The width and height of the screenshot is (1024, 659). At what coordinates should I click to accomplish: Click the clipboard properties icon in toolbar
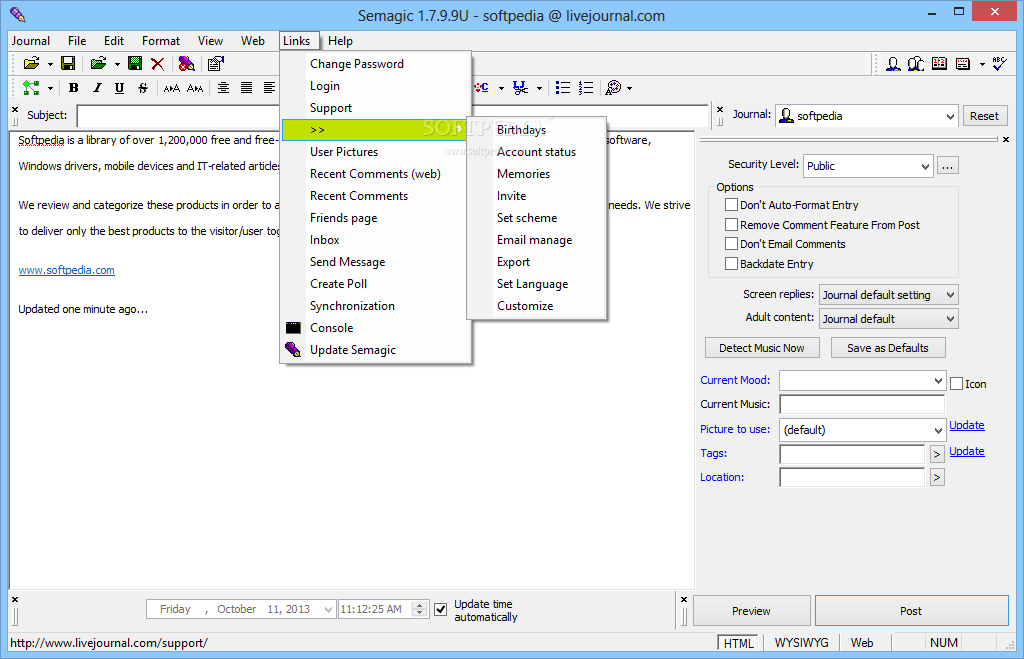coord(216,63)
